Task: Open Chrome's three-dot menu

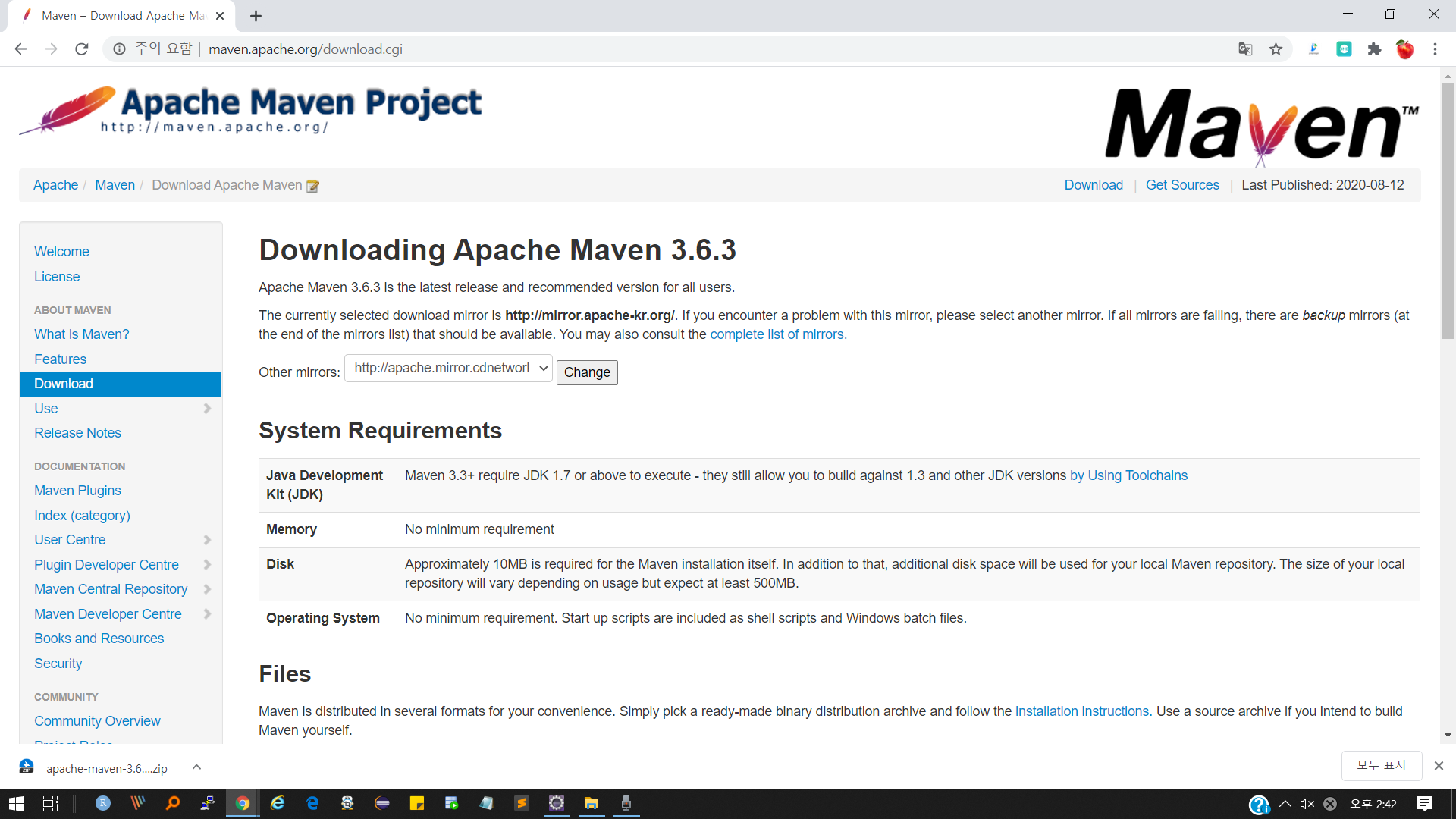Action: [1435, 49]
